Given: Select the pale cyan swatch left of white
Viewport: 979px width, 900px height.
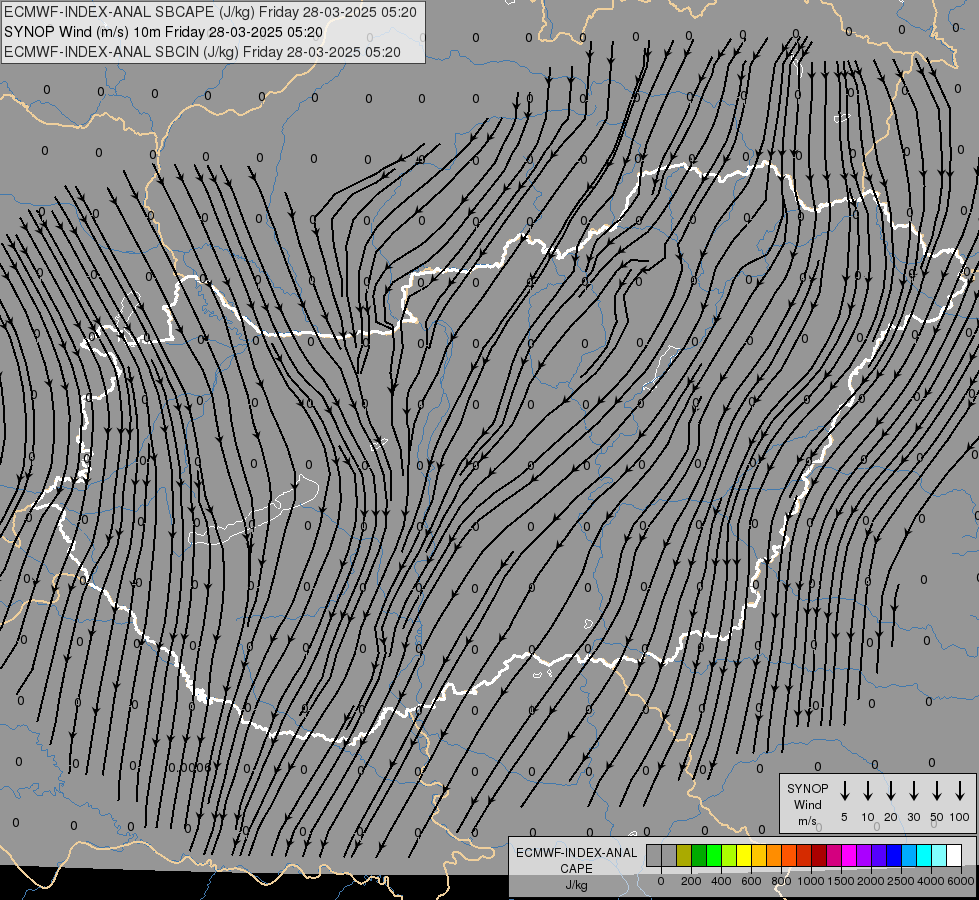Looking at the screenshot, I should click(x=940, y=856).
